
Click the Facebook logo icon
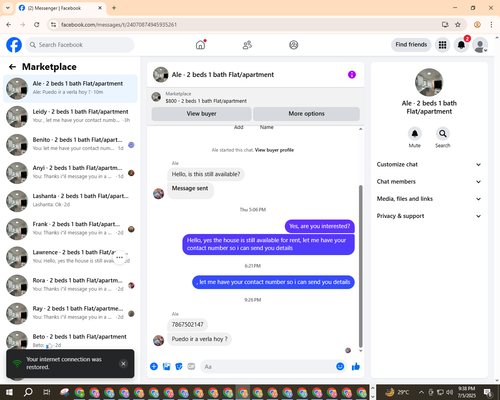(14, 45)
